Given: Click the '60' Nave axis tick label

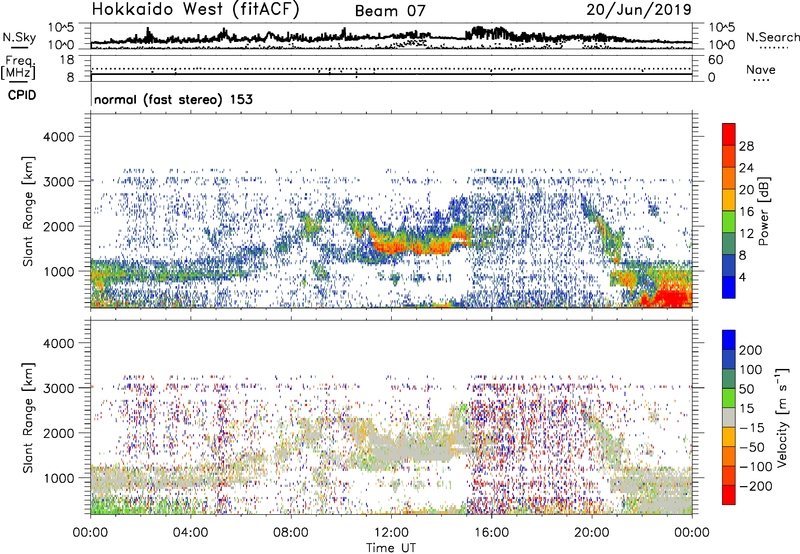Looking at the screenshot, I should tap(715, 60).
